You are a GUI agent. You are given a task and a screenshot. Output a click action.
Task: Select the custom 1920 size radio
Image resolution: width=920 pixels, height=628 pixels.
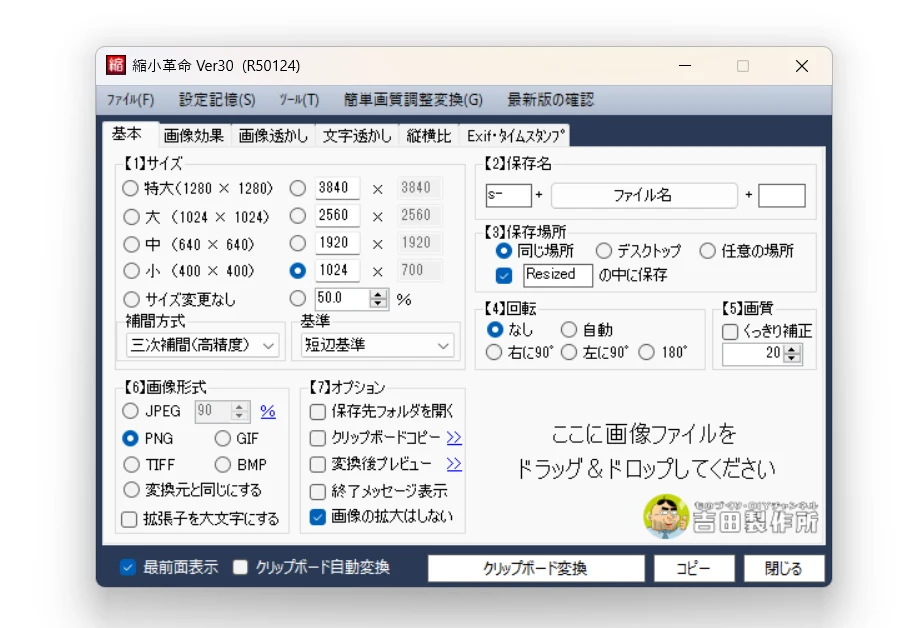click(x=297, y=244)
